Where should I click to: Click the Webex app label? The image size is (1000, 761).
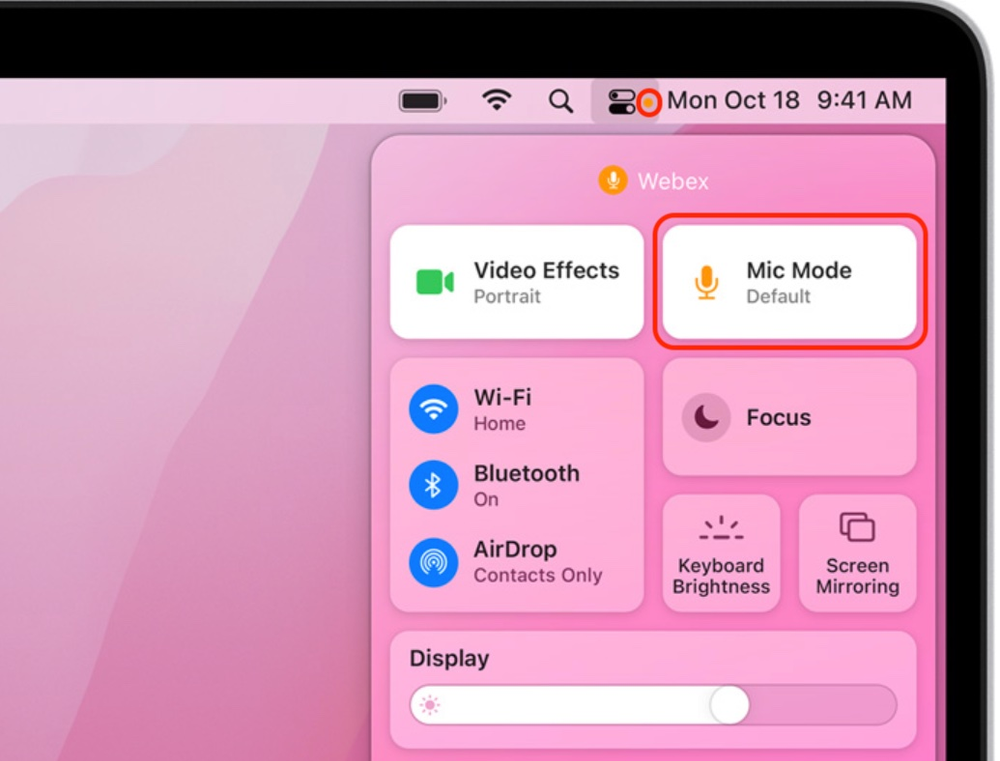coord(673,181)
